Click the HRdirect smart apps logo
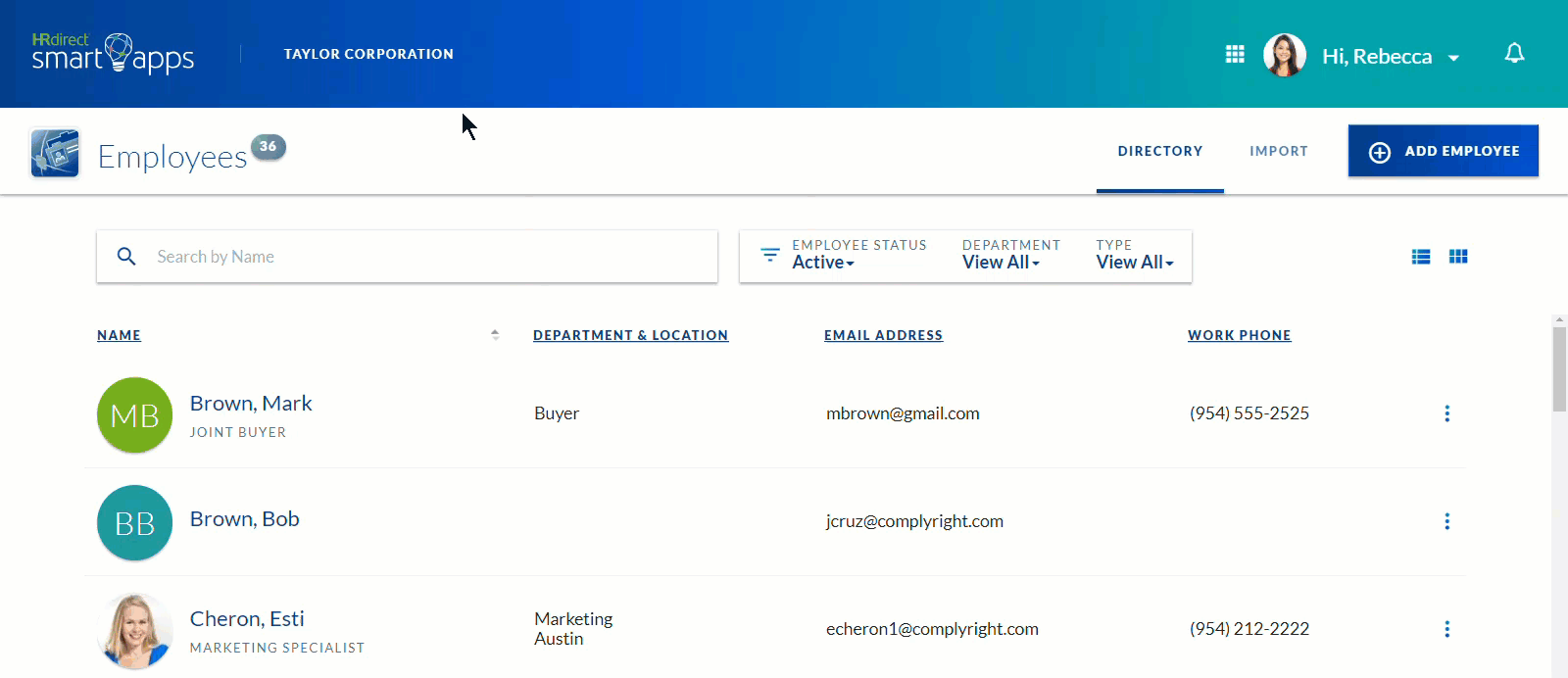The height and width of the screenshot is (678, 1568). pos(113,54)
